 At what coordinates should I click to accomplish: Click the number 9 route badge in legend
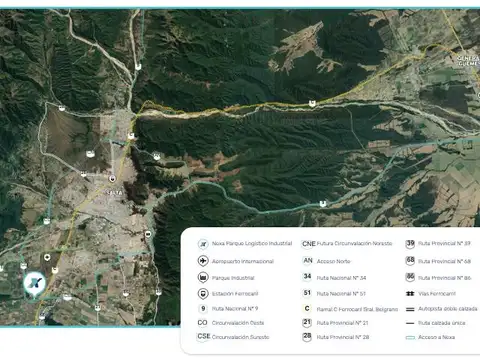tap(203, 309)
